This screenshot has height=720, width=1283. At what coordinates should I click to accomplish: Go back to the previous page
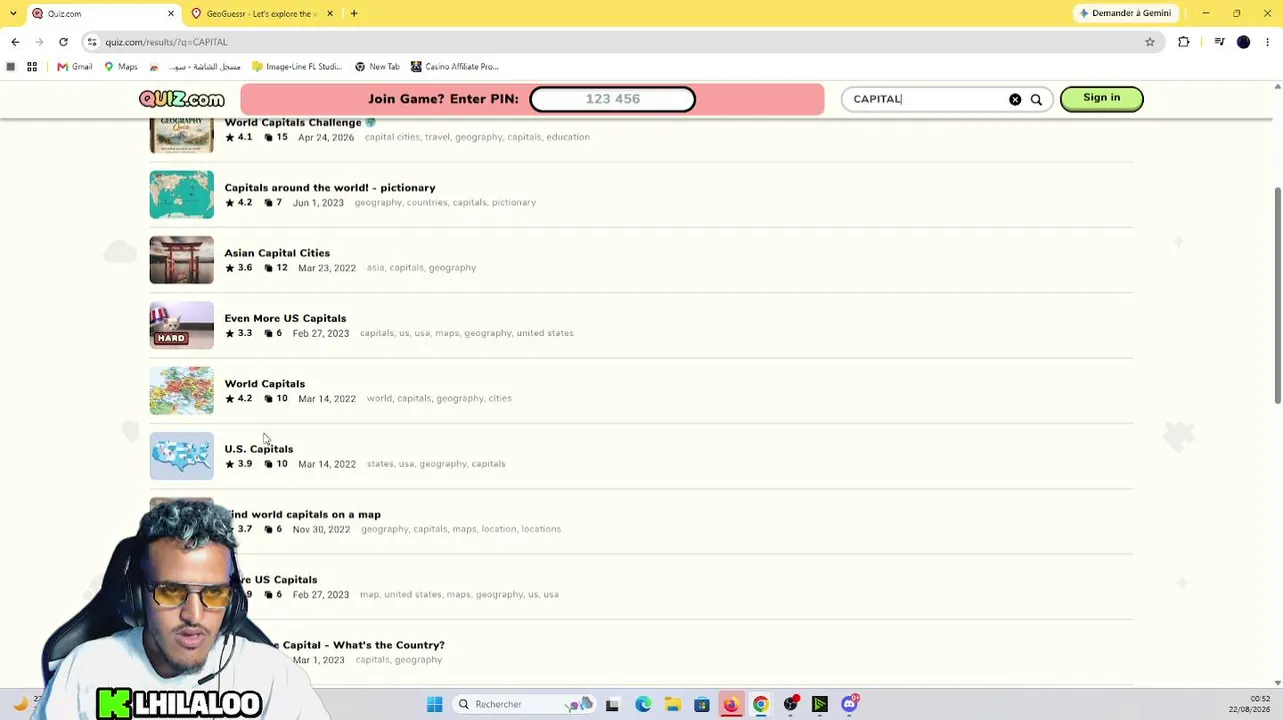[x=15, y=42]
